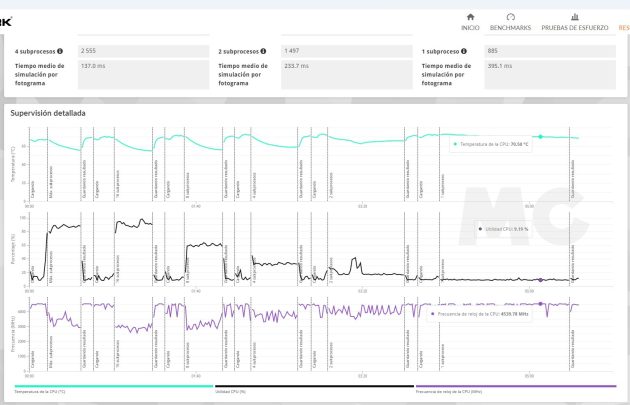
Task: Click info icon next to 4 subprocesos
Action: 60,50
